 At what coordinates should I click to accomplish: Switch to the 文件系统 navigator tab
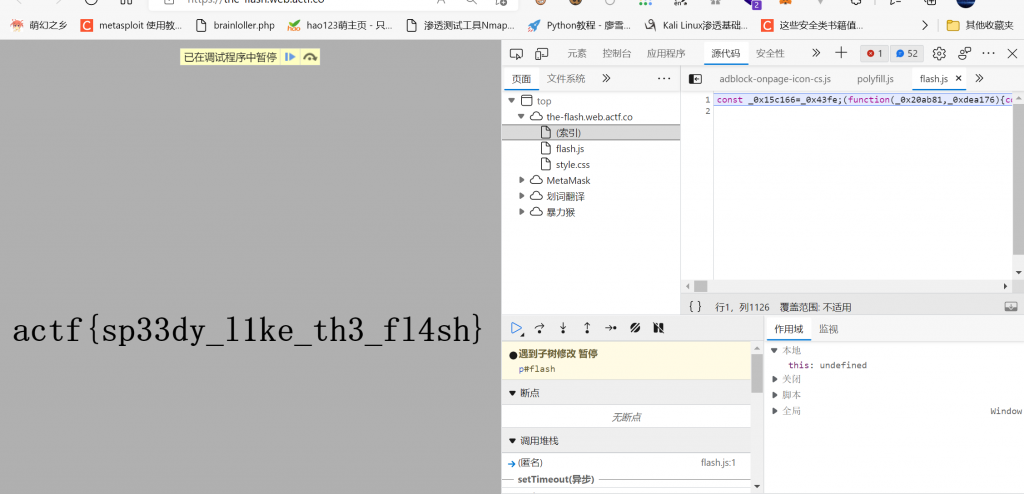point(566,79)
